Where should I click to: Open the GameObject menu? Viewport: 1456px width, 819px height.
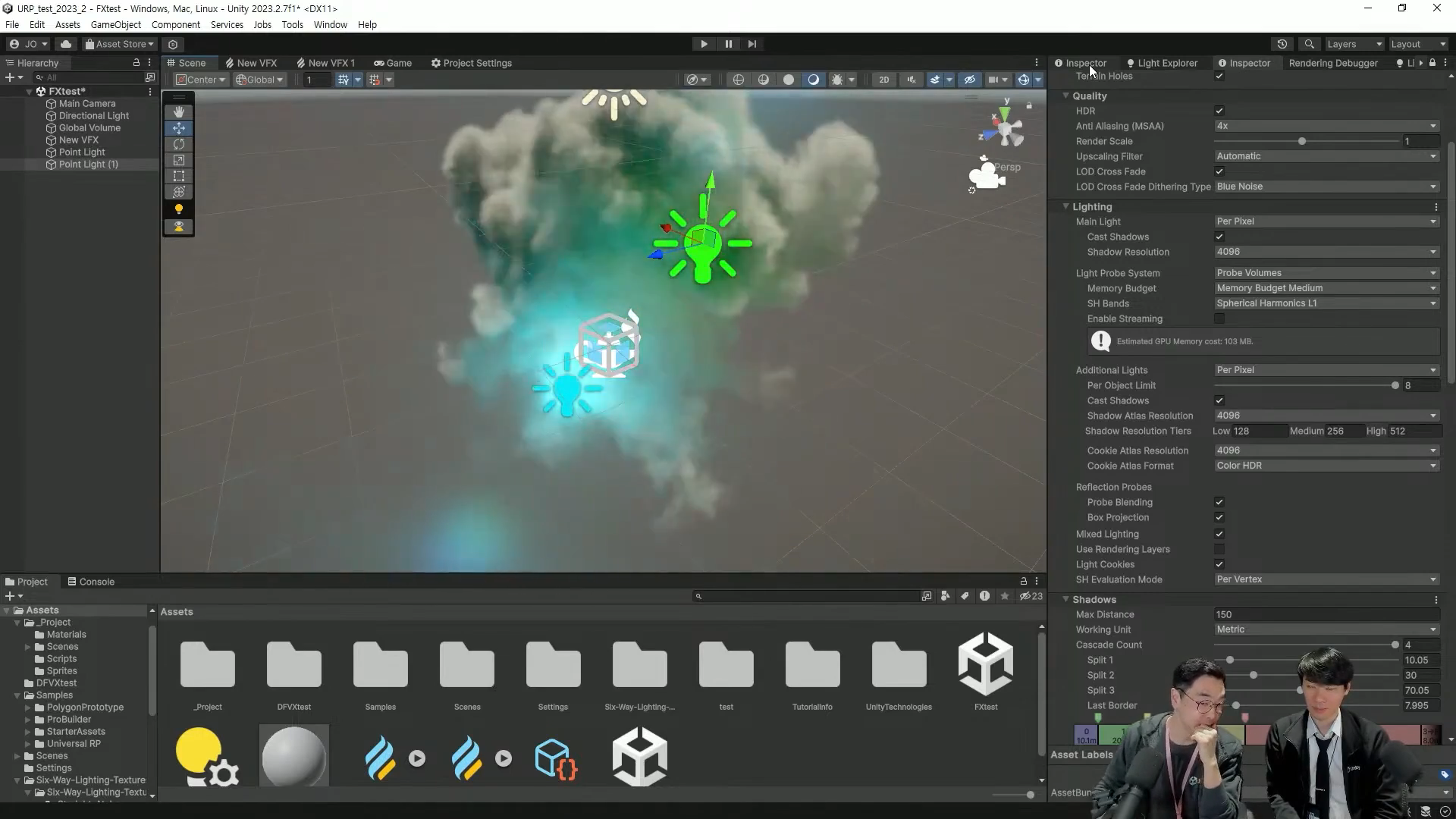click(115, 24)
